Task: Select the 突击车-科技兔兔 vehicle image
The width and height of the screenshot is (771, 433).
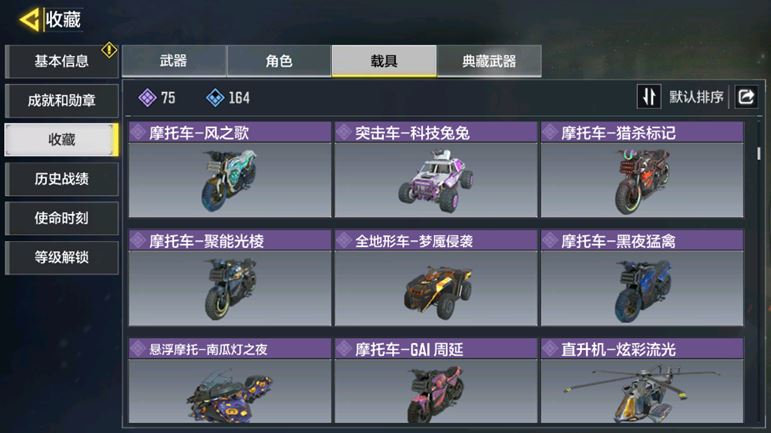Action: 436,180
